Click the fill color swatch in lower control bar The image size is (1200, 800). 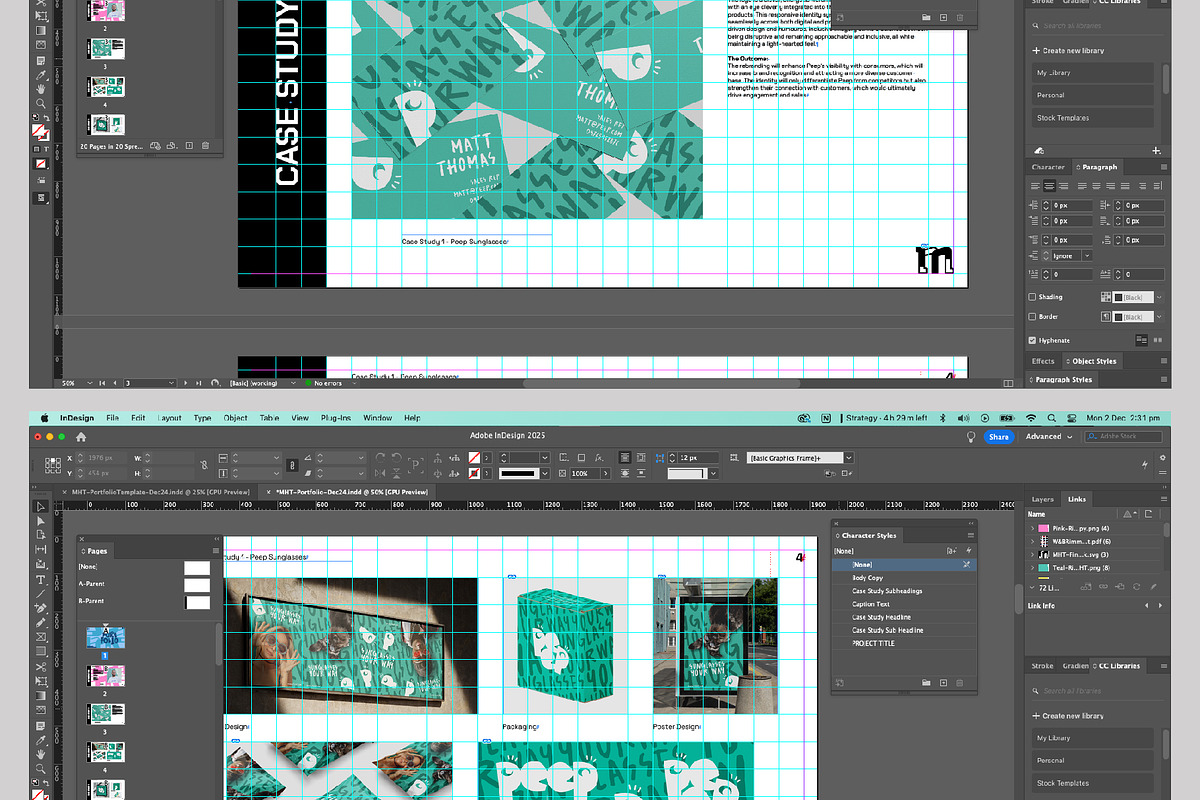[x=474, y=458]
